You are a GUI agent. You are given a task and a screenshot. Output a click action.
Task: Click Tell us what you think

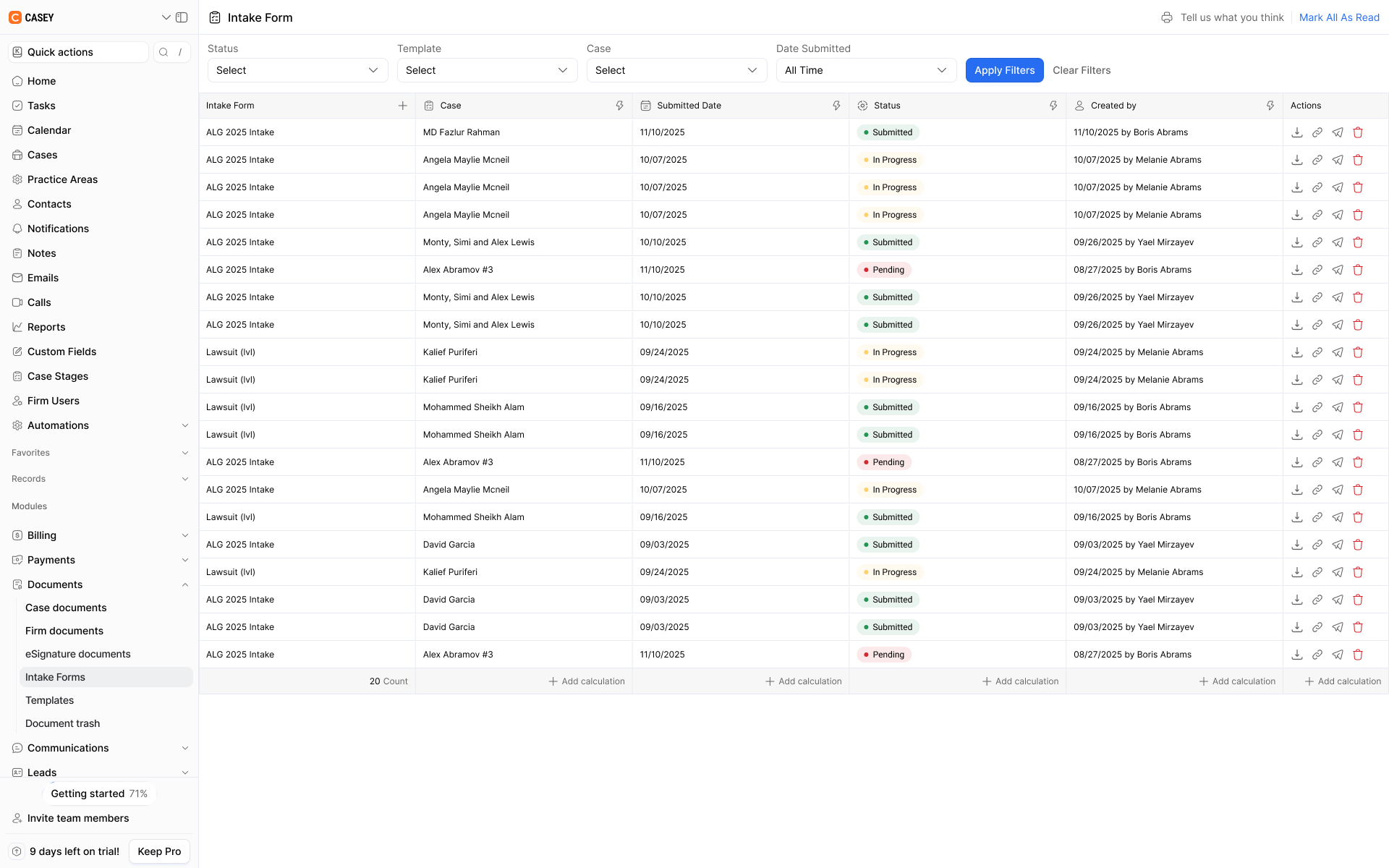coord(1232,17)
